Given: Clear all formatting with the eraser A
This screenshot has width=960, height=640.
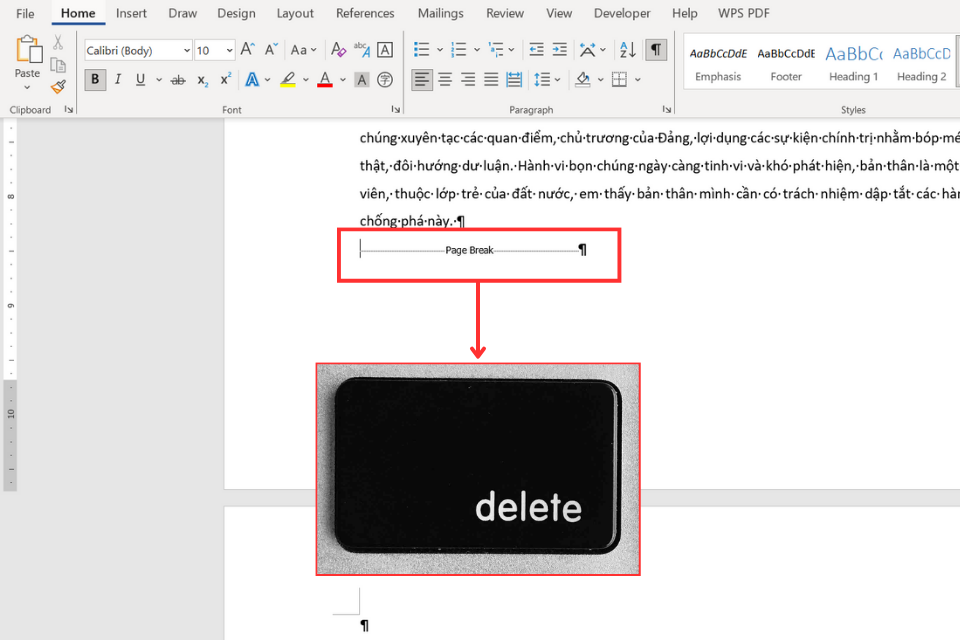Looking at the screenshot, I should (338, 50).
